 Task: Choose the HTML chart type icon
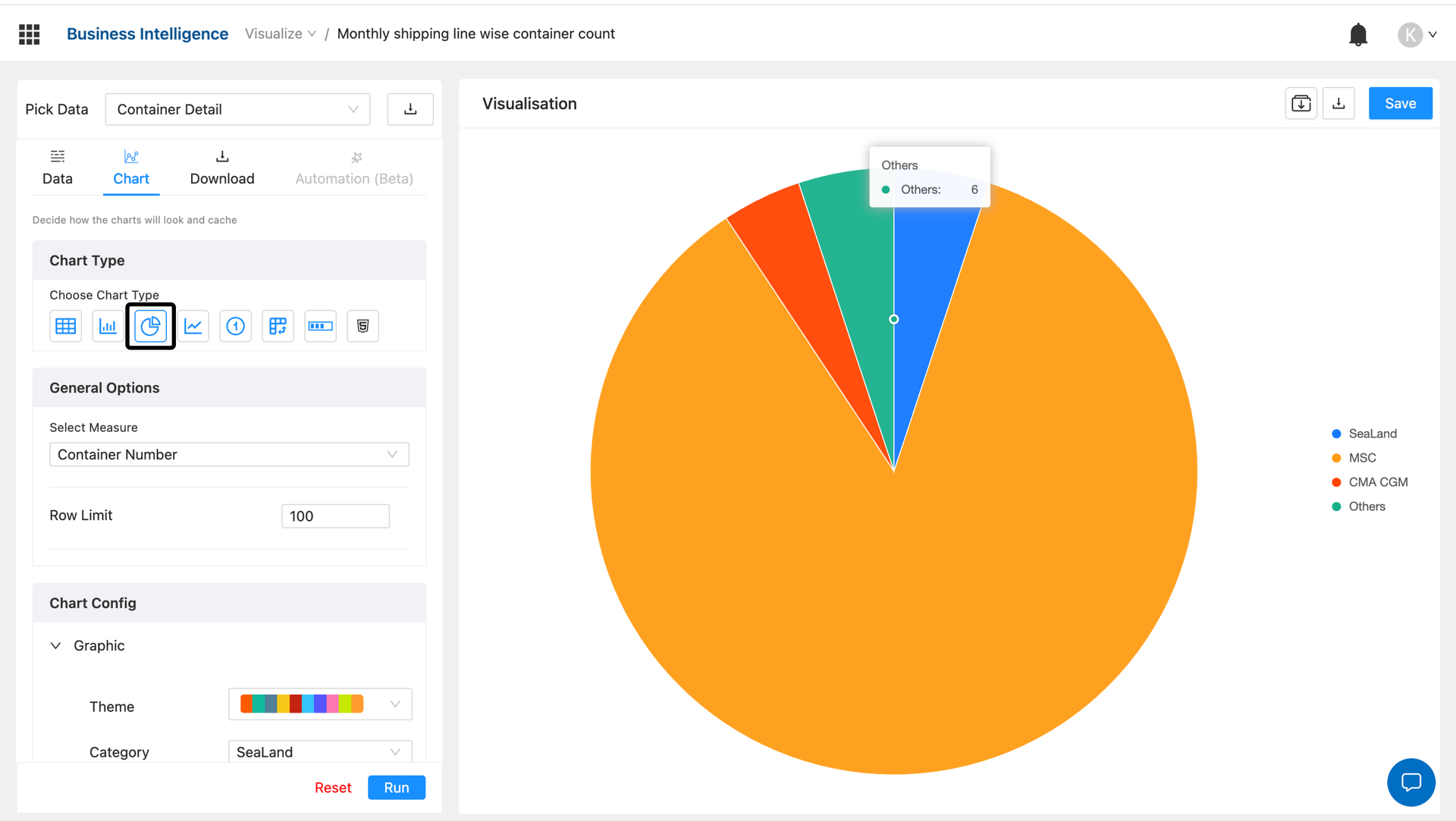point(362,326)
